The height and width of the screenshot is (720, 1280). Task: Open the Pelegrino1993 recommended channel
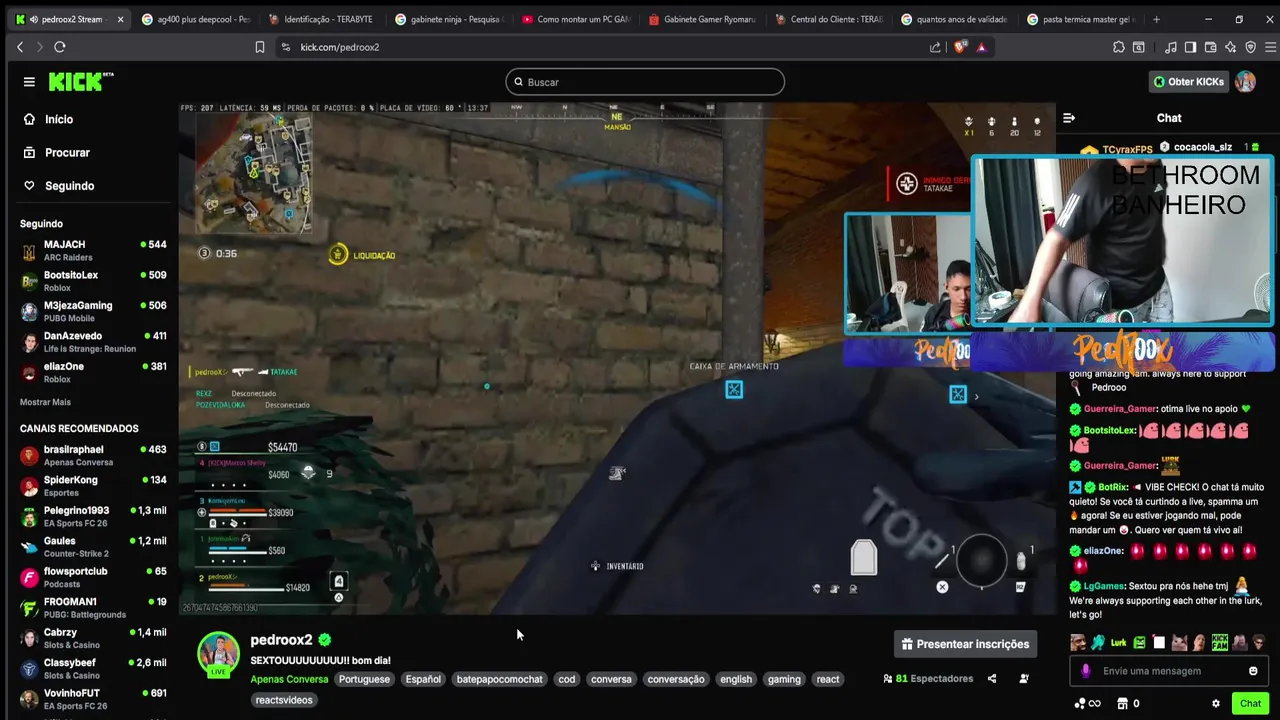click(x=93, y=516)
